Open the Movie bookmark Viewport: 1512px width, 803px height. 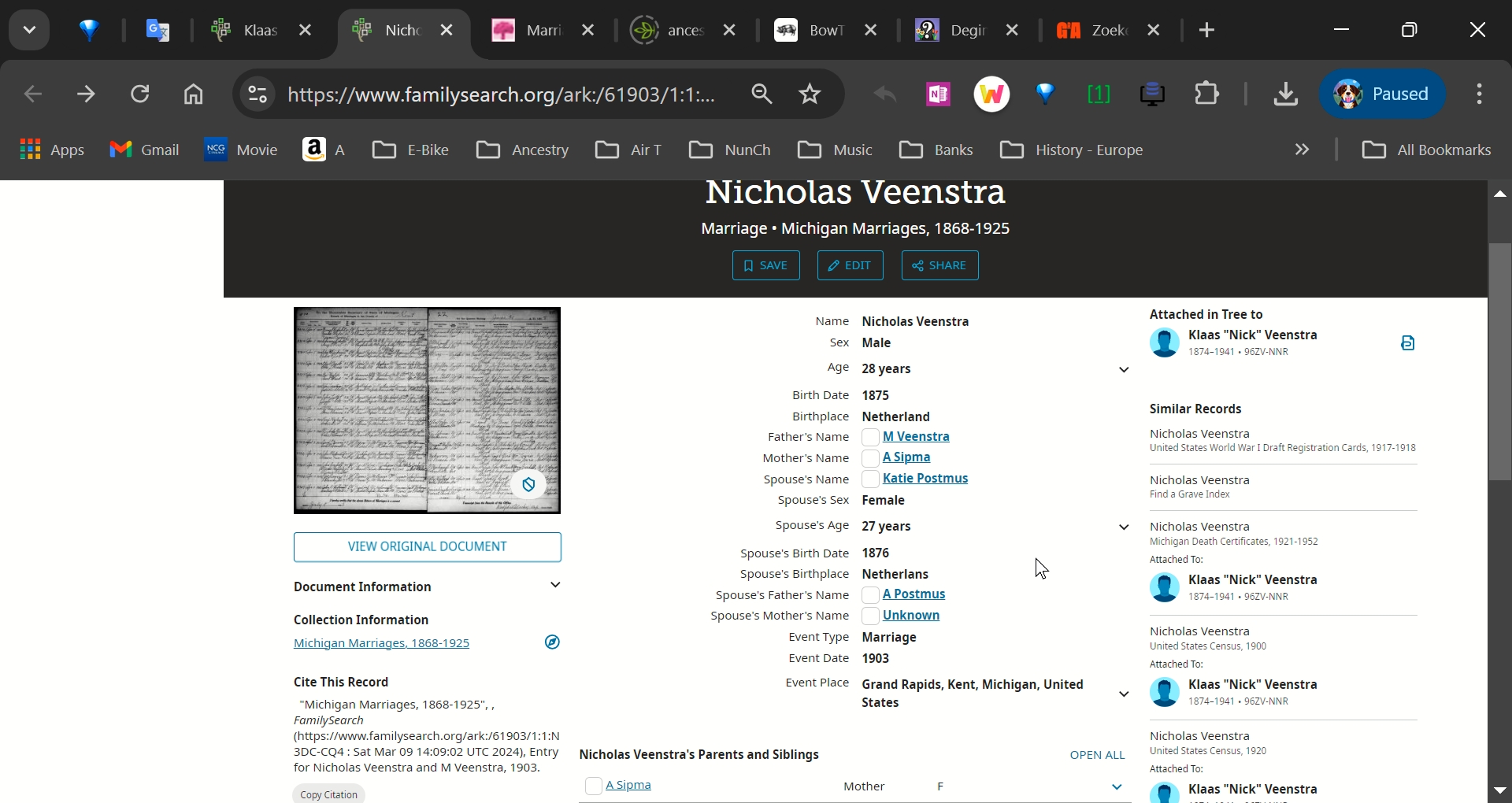241,150
